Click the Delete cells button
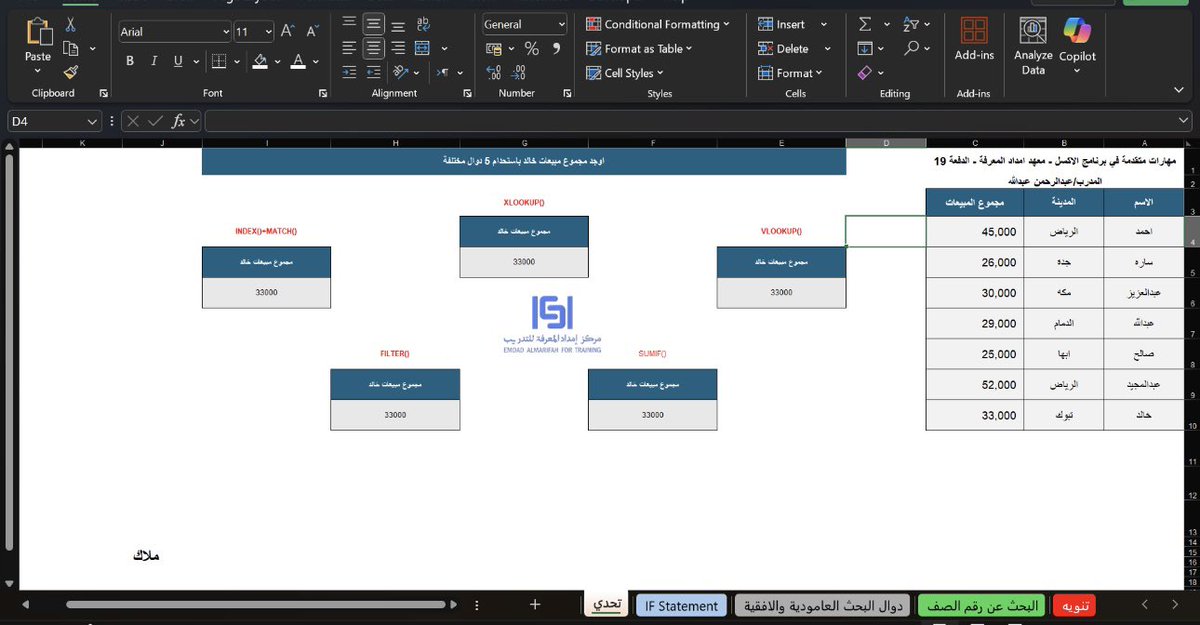The width and height of the screenshot is (1200, 625). [784, 48]
